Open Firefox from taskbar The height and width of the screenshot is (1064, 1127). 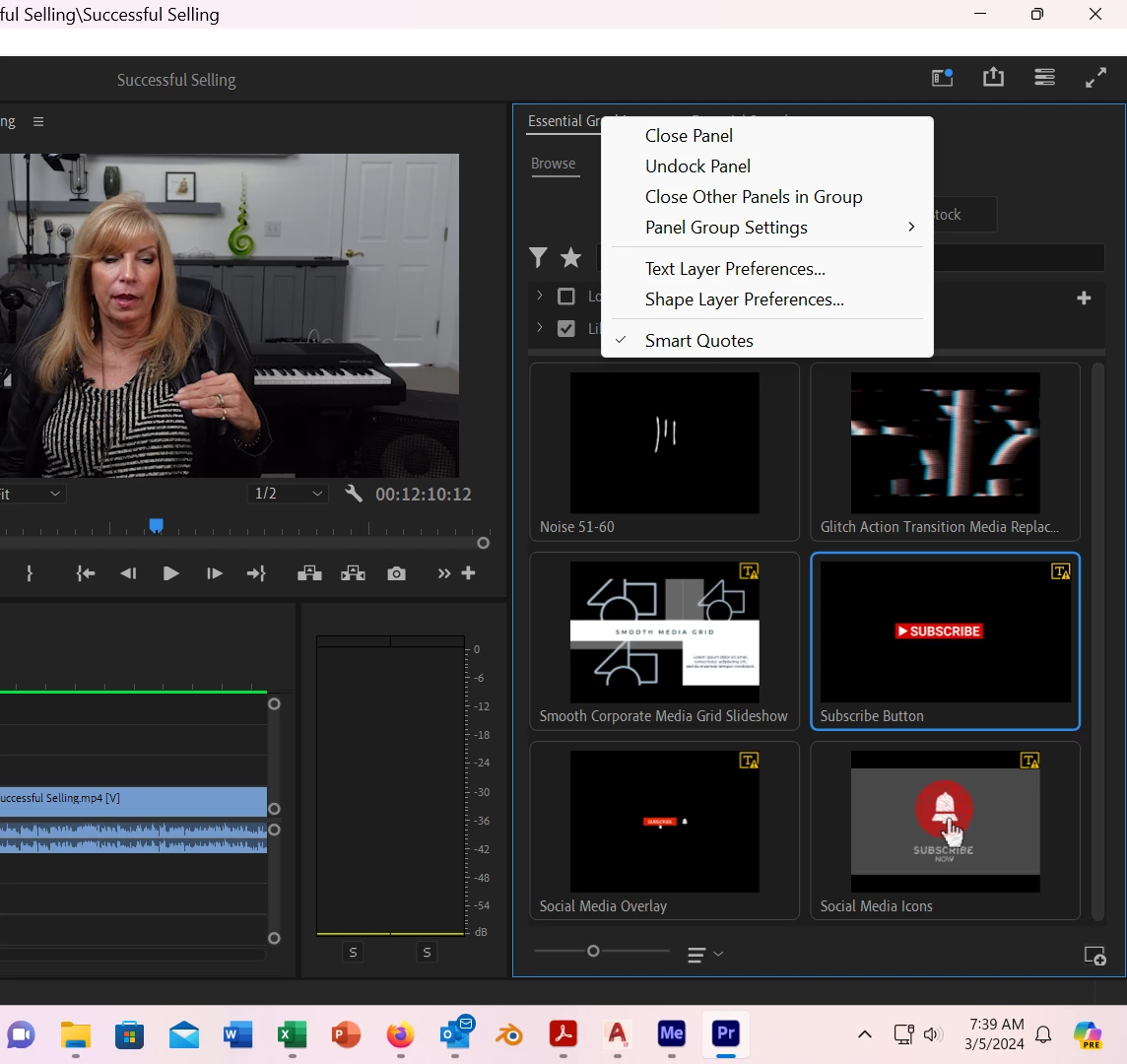[x=400, y=1033]
